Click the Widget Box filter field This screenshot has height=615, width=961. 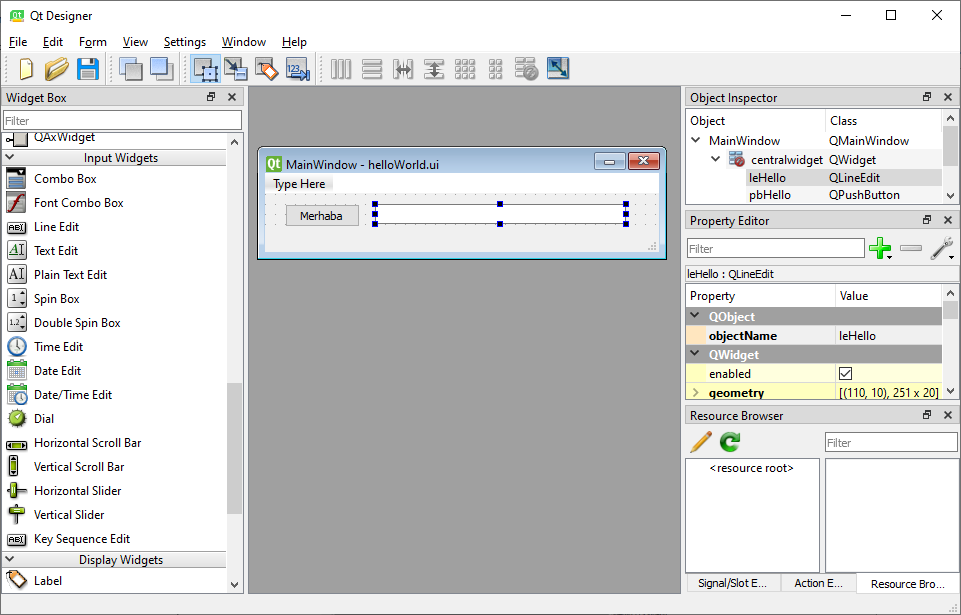120,119
